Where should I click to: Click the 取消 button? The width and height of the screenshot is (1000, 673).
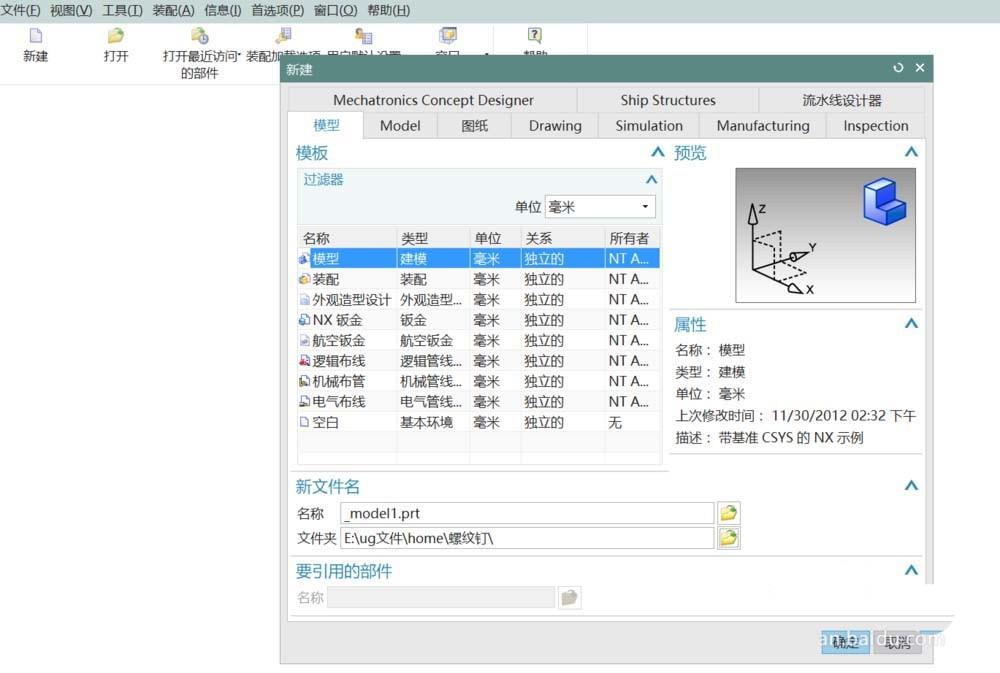896,643
